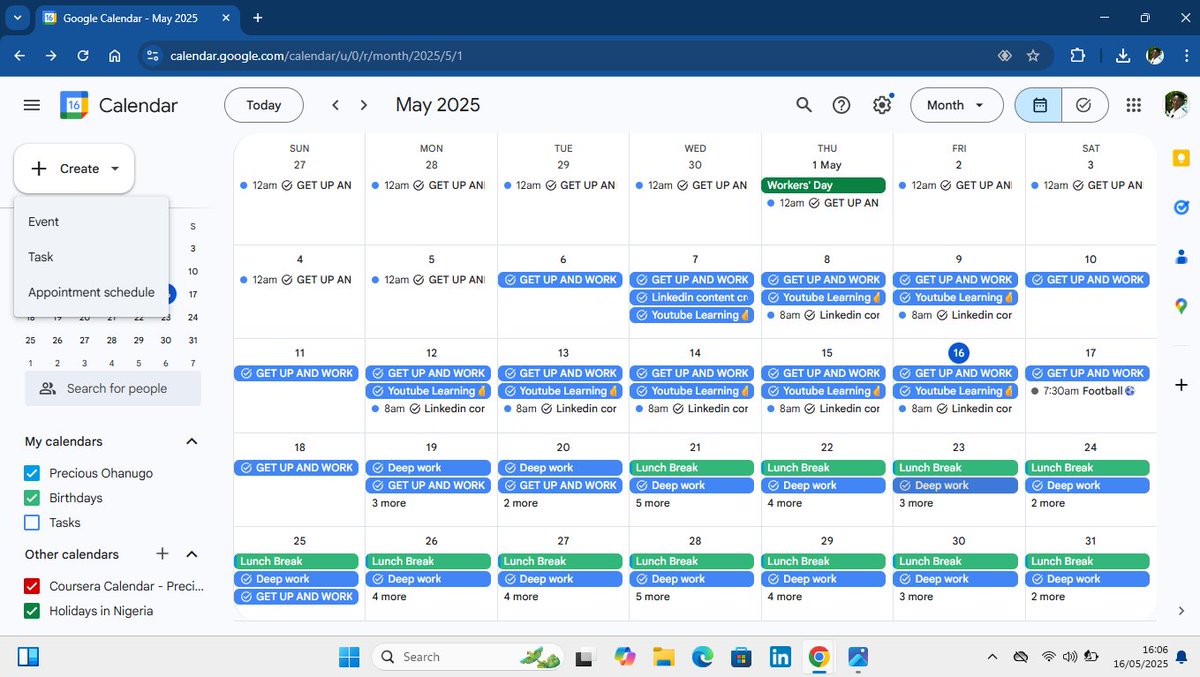The image size is (1200, 677).
Task: Enable the Tasks calendar checkbox
Action: coord(32,522)
